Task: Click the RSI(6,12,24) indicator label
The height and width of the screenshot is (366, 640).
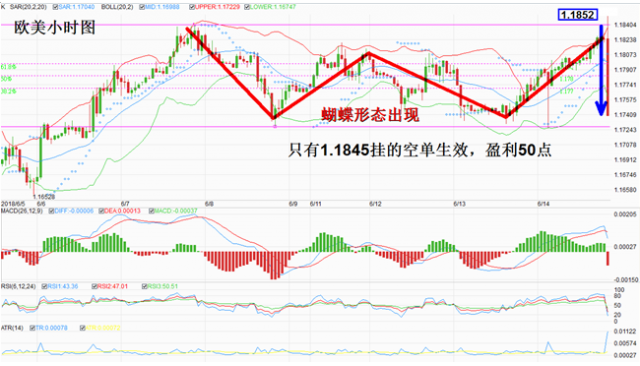Action: (x=18, y=286)
